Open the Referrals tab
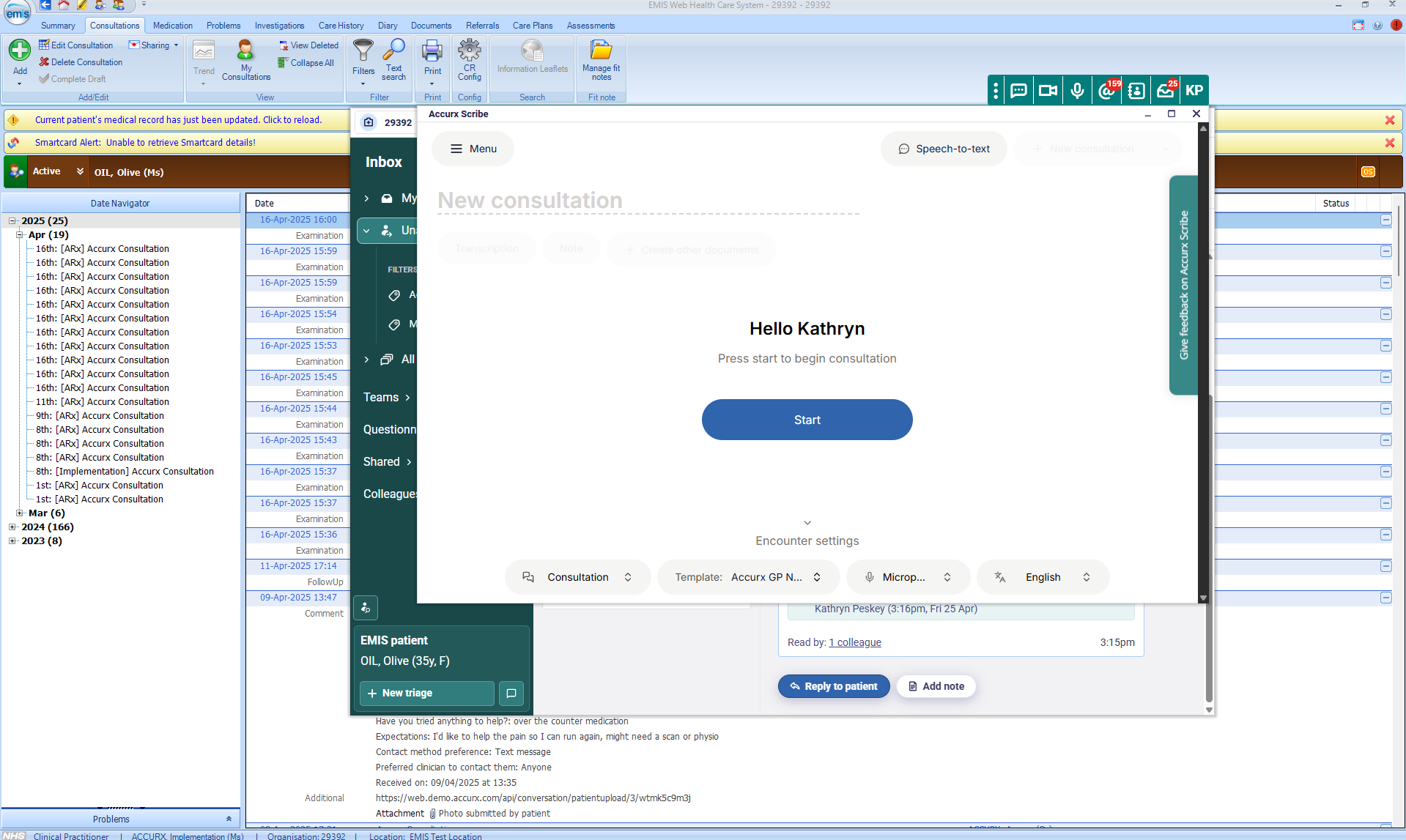Image resolution: width=1406 pixels, height=840 pixels. (482, 26)
